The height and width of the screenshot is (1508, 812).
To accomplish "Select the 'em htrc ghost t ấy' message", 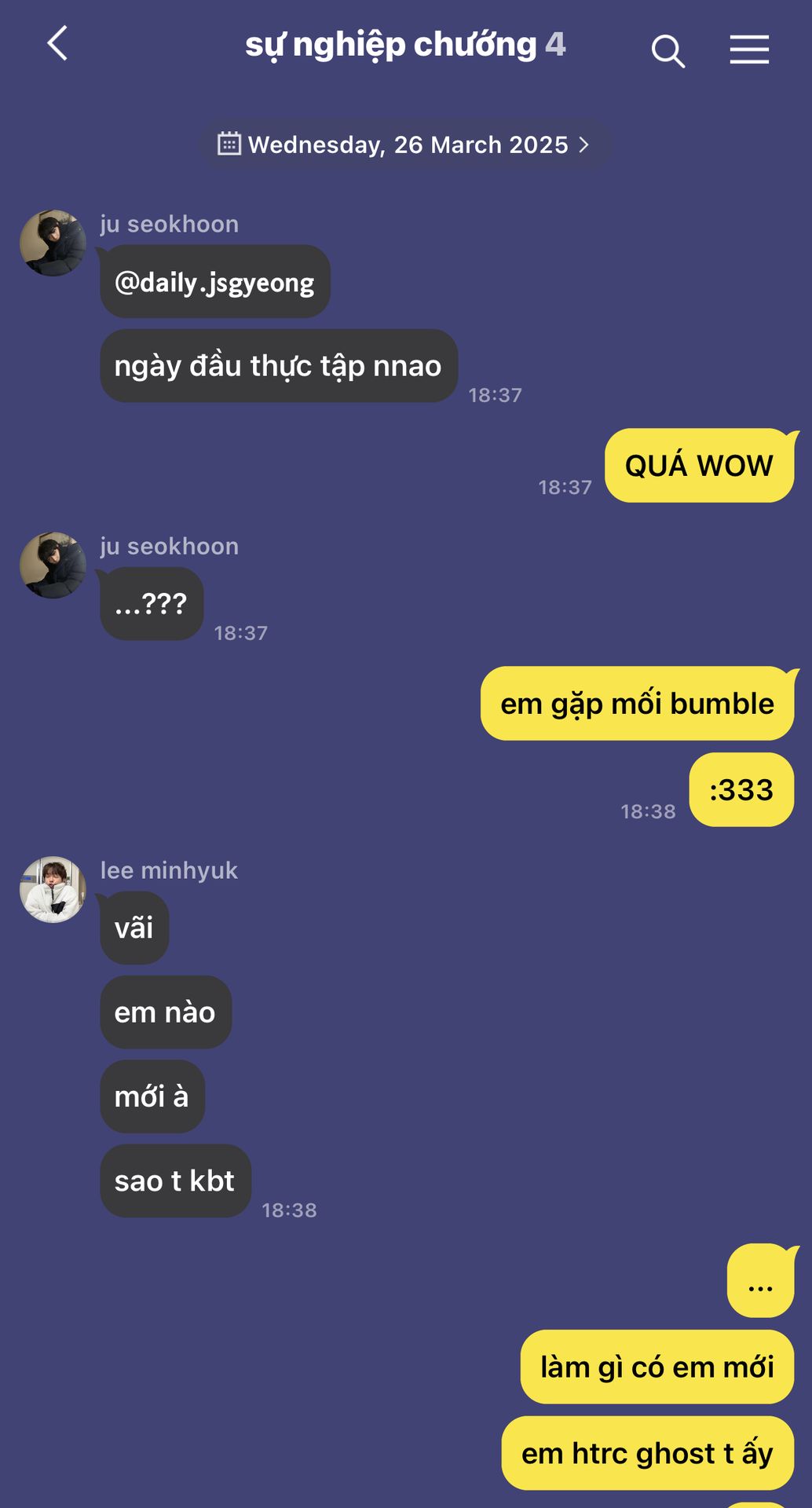I will click(x=647, y=1454).
